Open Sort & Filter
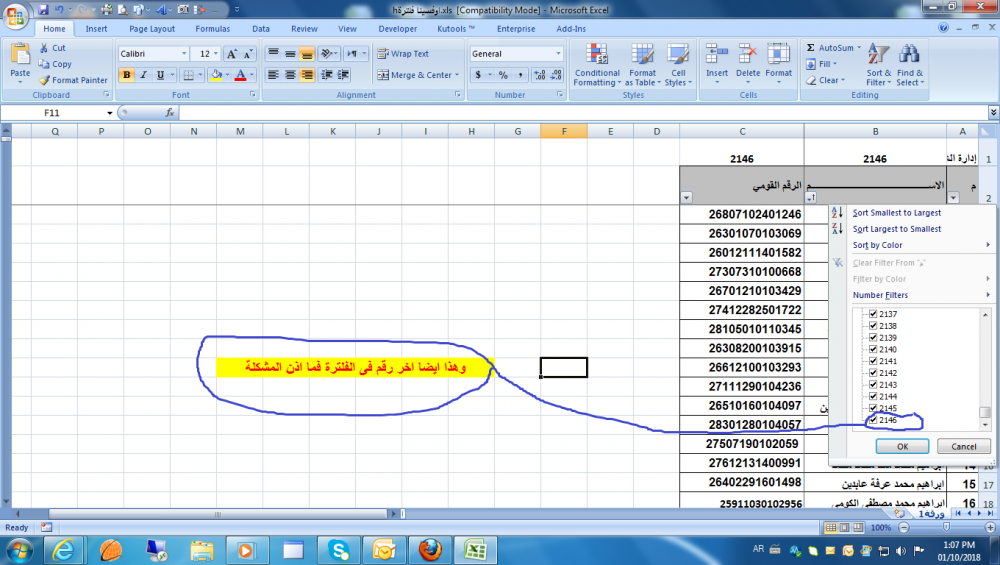This screenshot has height=565, width=1000. pos(878,64)
